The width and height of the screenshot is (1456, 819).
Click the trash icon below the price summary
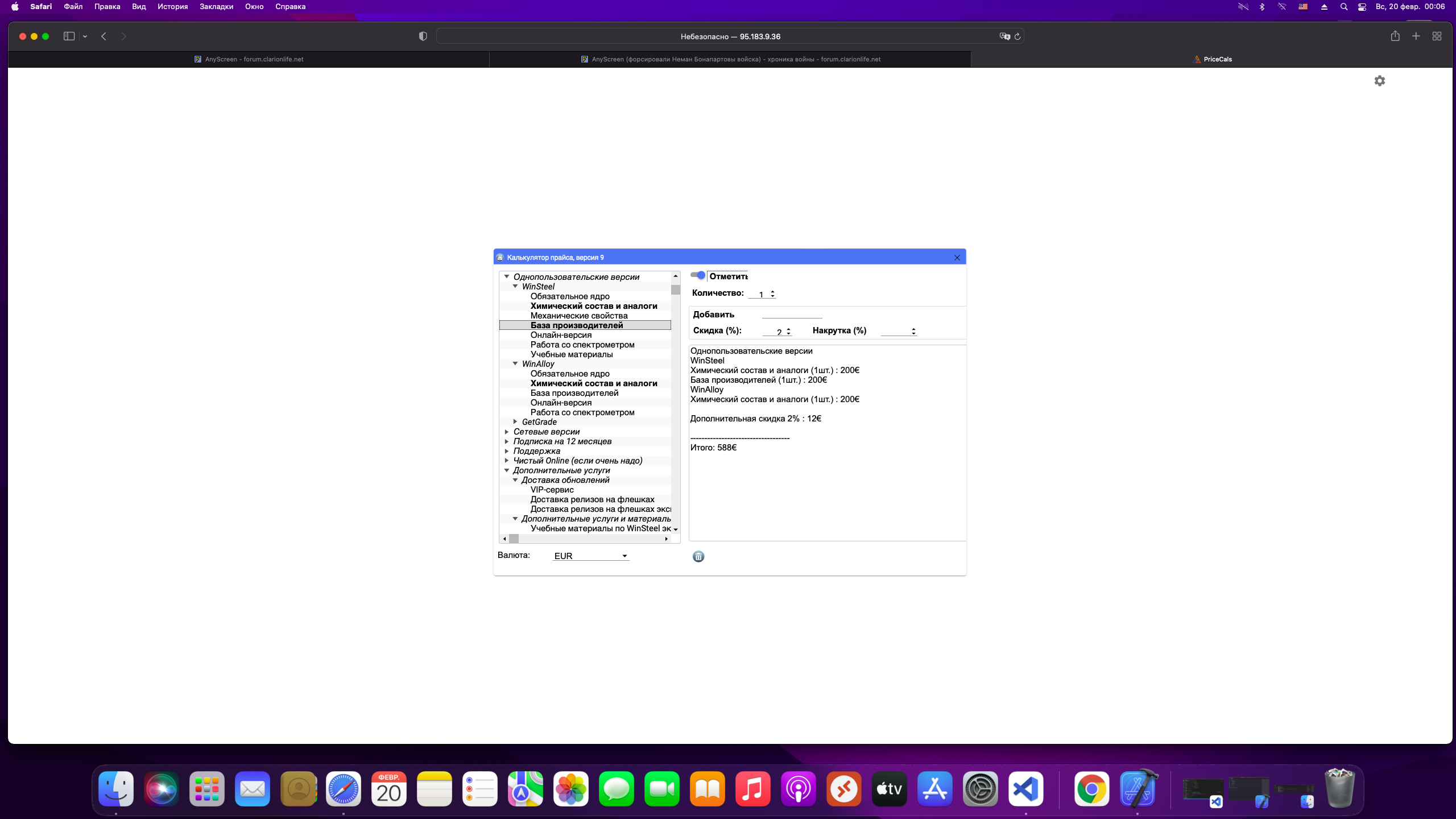pos(698,556)
